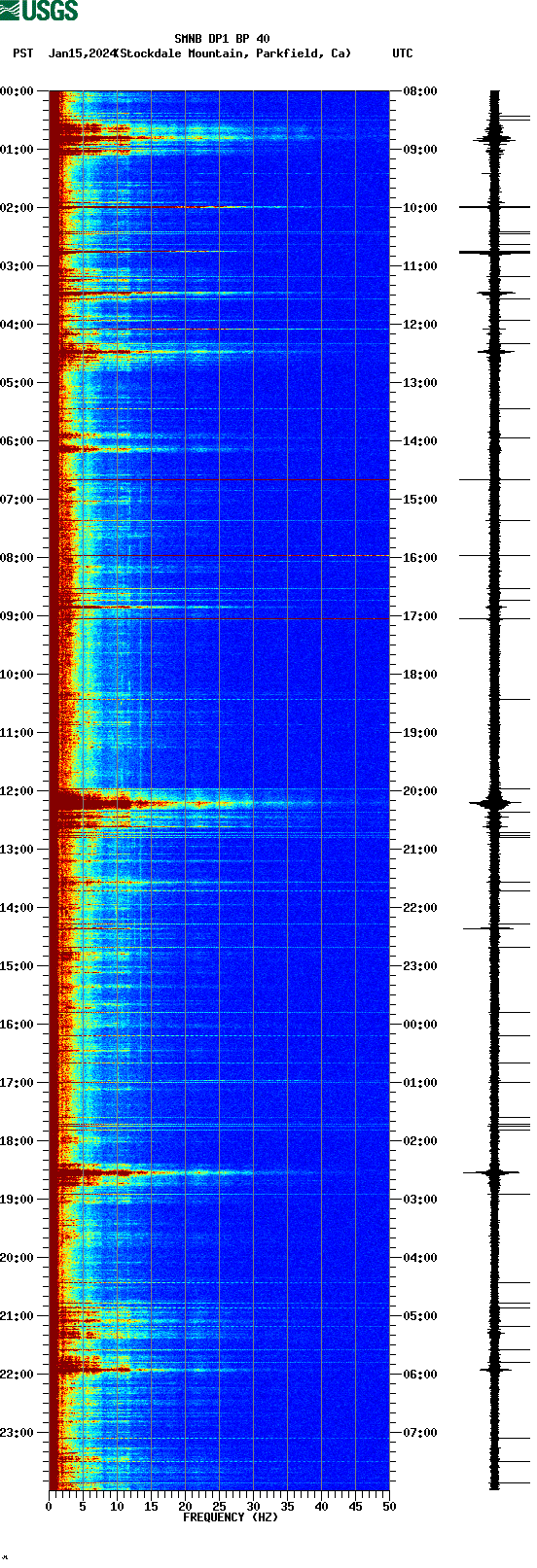Click UTC time label 17:00
This screenshot has height=1568, width=537.
[420, 616]
